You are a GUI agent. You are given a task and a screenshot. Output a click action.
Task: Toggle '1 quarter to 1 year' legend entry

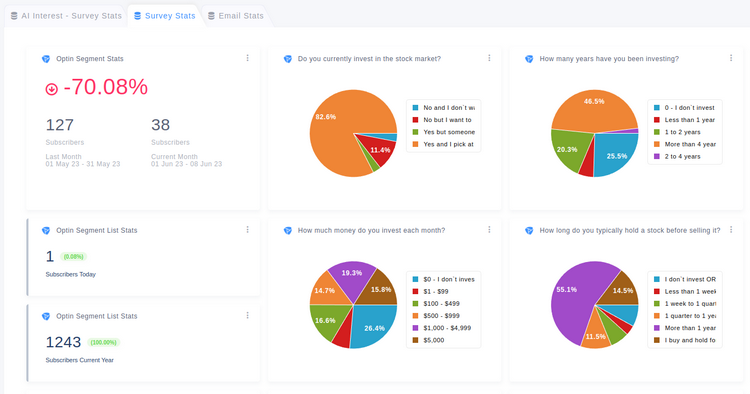point(685,316)
